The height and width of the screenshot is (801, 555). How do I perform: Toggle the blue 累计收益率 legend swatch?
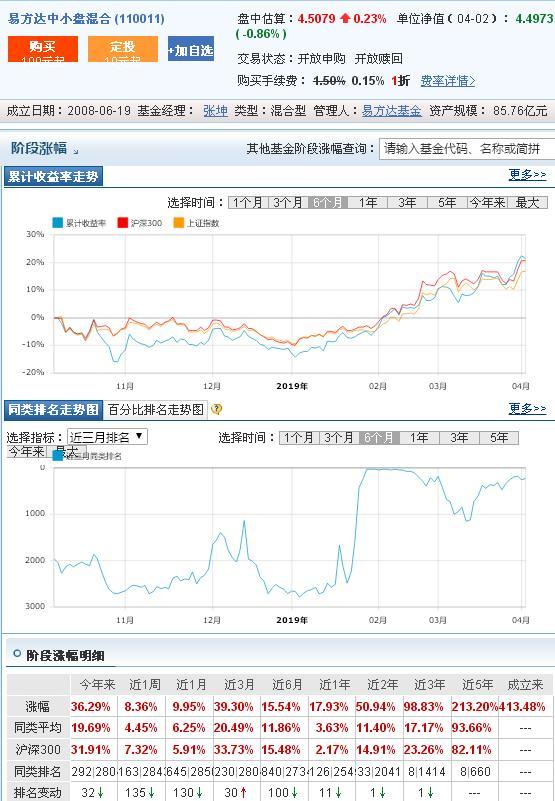(x=58, y=223)
